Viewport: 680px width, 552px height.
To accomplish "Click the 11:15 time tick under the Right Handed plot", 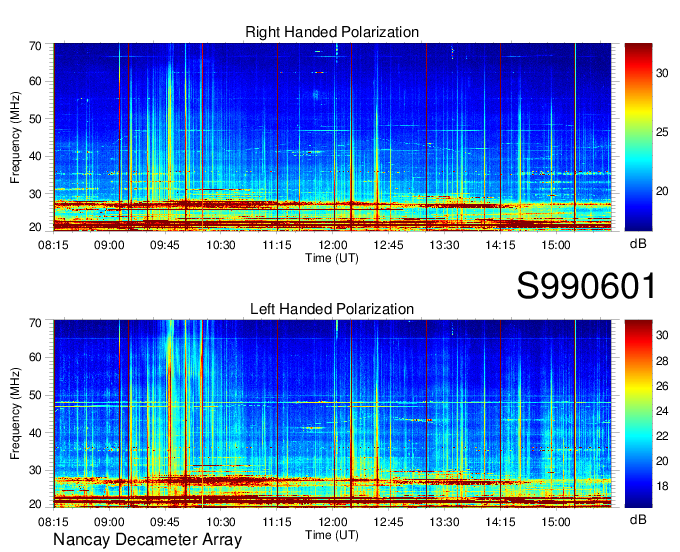I will (x=277, y=245).
